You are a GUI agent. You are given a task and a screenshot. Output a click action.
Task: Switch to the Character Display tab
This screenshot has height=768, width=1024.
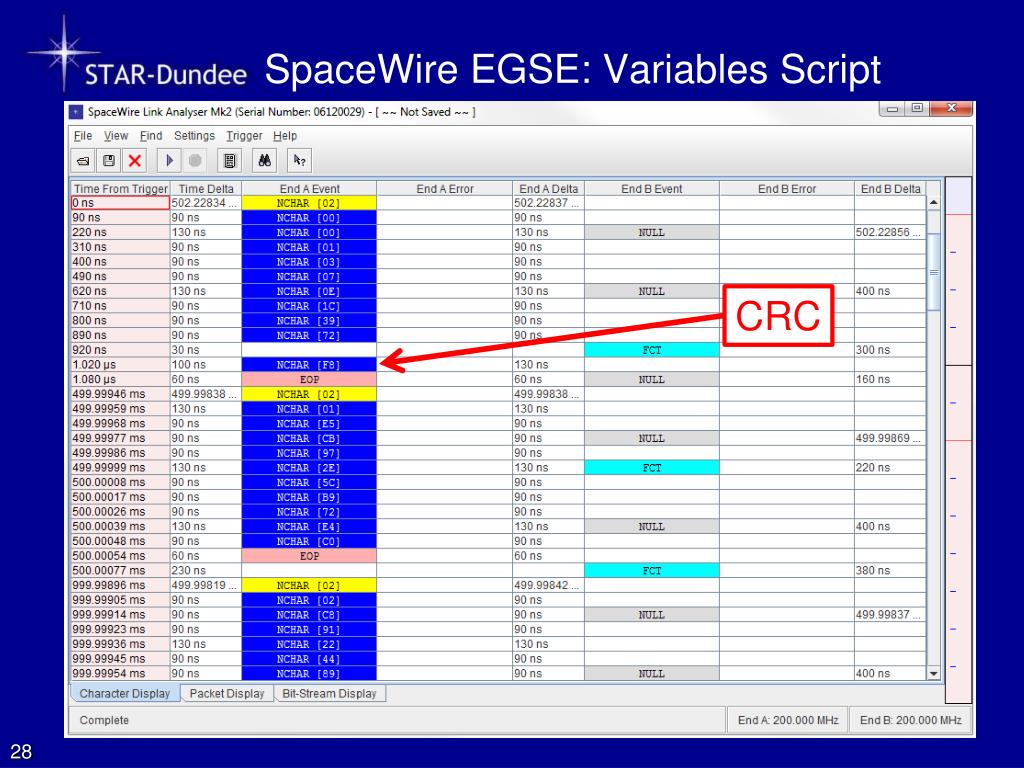(124, 694)
